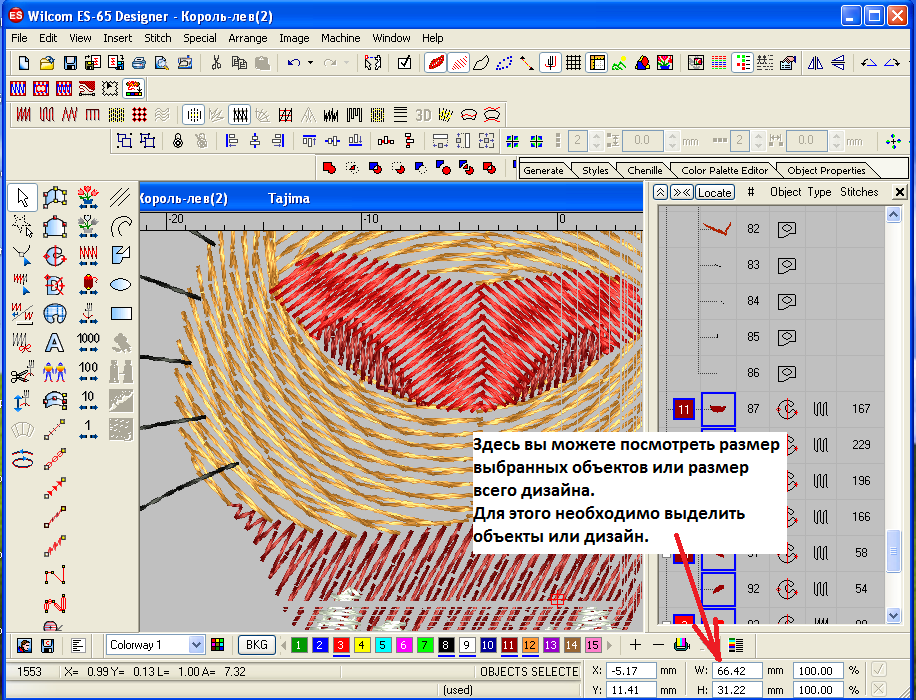Select the arrow Select Object tool
The width and height of the screenshot is (916, 700).
[x=23, y=197]
